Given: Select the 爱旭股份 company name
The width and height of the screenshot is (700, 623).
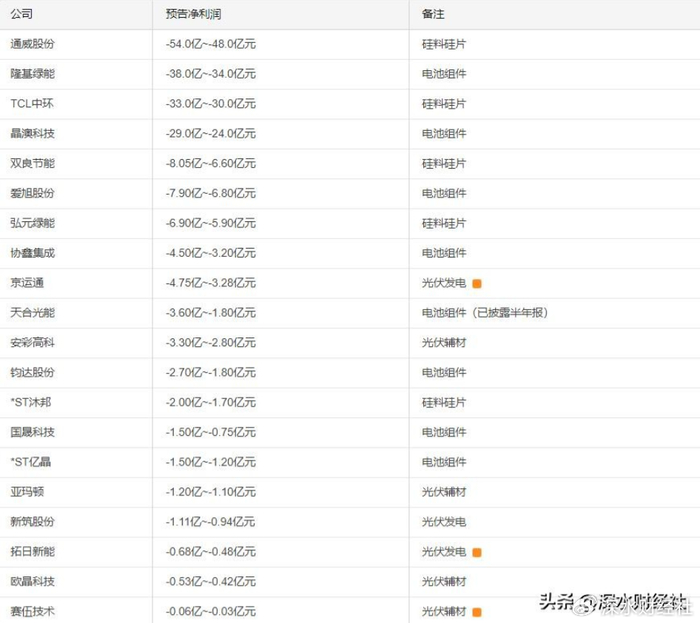Looking at the screenshot, I should 33,193.
